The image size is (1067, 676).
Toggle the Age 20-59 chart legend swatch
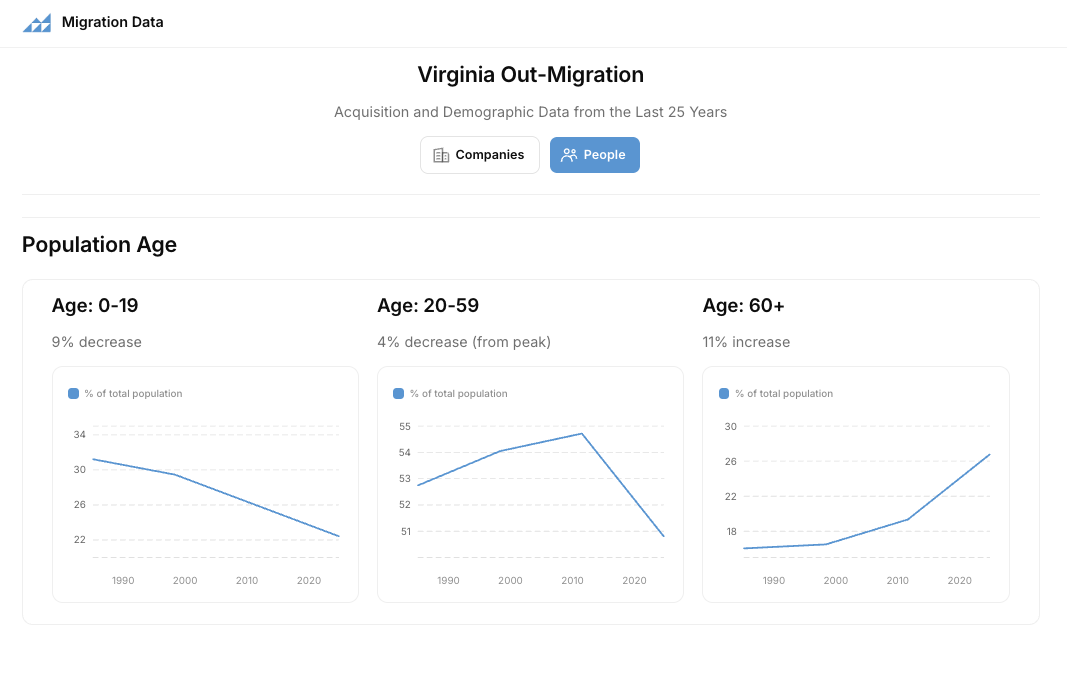point(399,393)
